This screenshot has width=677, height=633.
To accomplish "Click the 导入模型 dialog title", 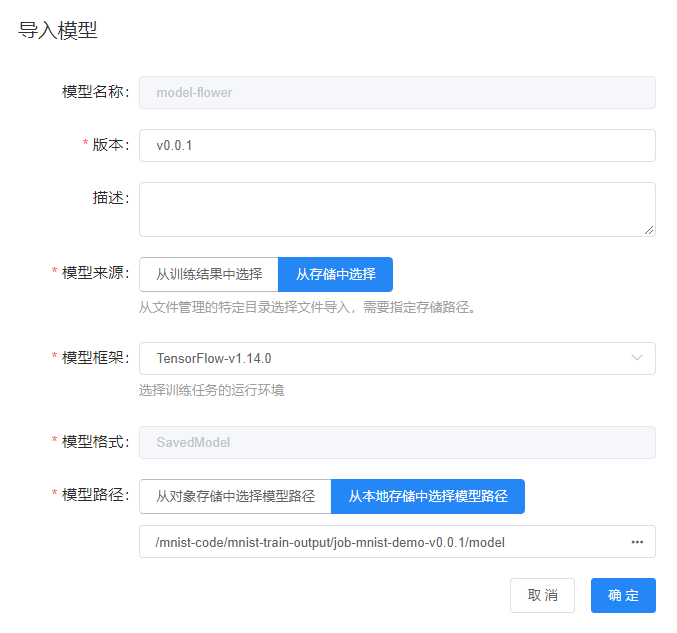I will [x=58, y=30].
